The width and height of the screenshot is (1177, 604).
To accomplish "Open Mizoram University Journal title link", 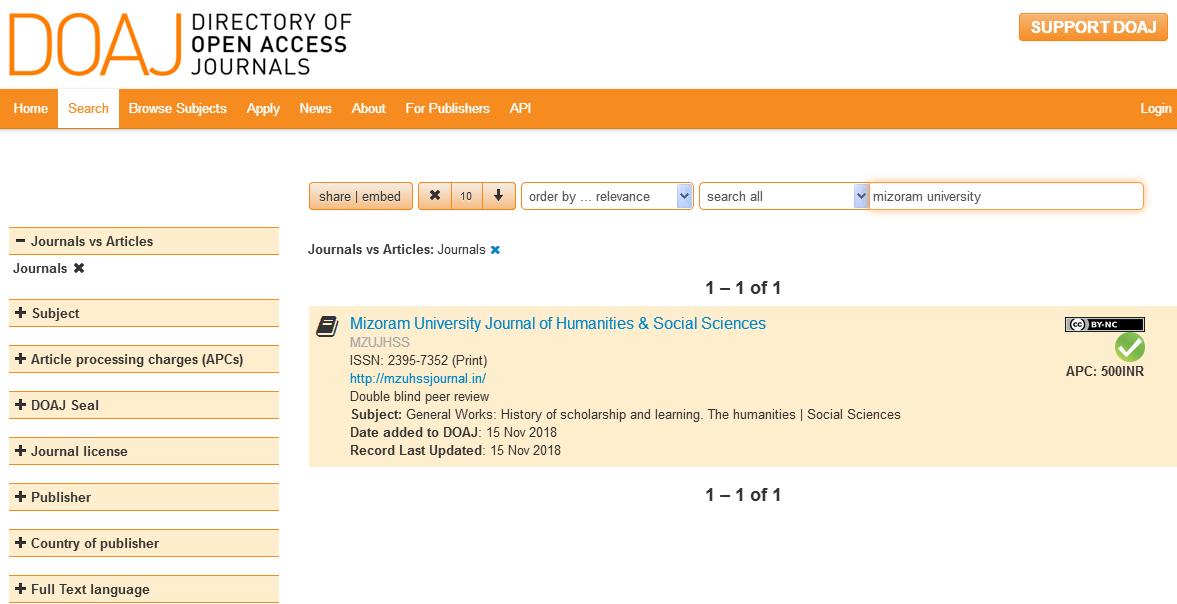I will (x=557, y=323).
